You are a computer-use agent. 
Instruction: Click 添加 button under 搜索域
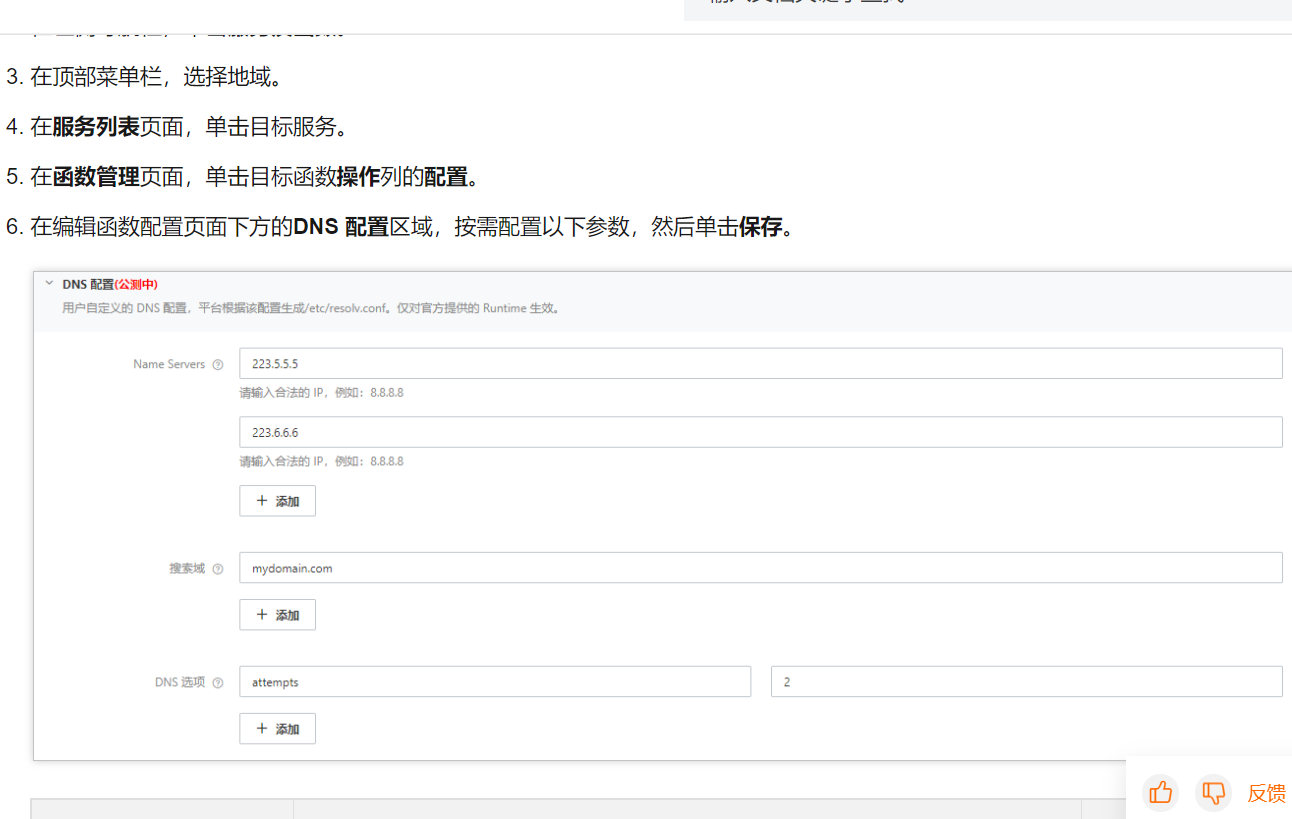click(x=277, y=615)
